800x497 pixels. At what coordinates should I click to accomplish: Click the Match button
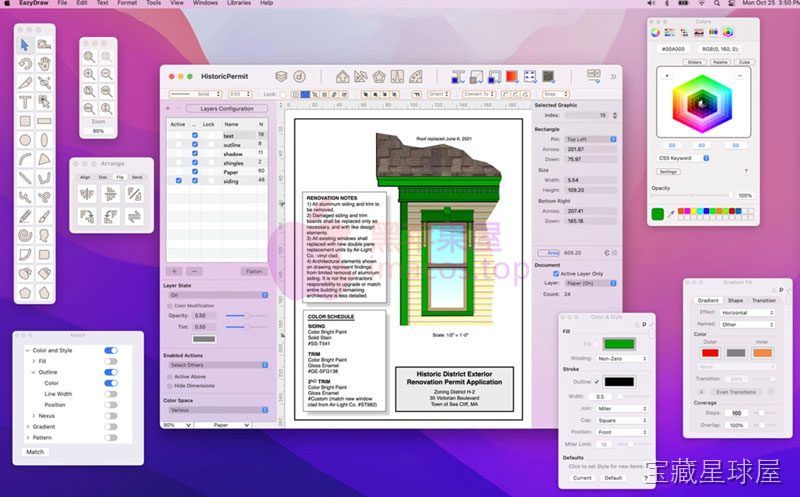[35, 452]
